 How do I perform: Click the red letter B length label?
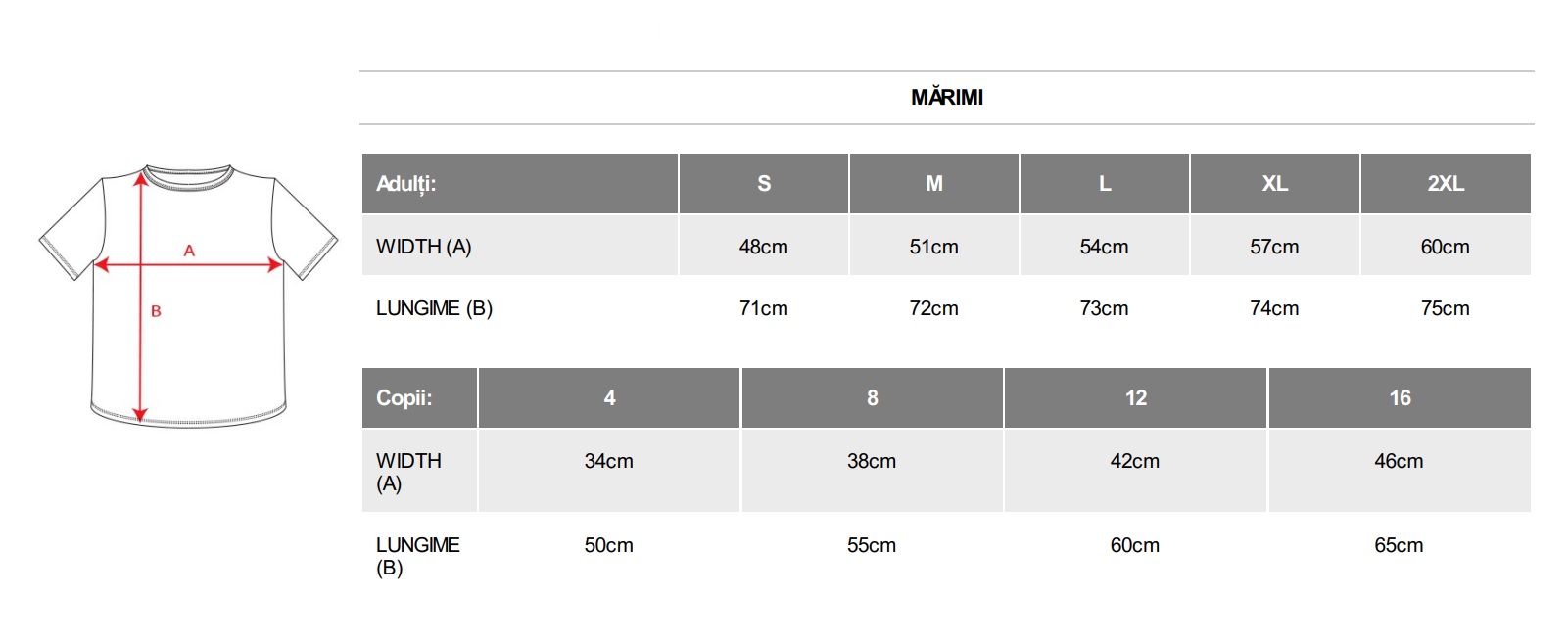156,311
